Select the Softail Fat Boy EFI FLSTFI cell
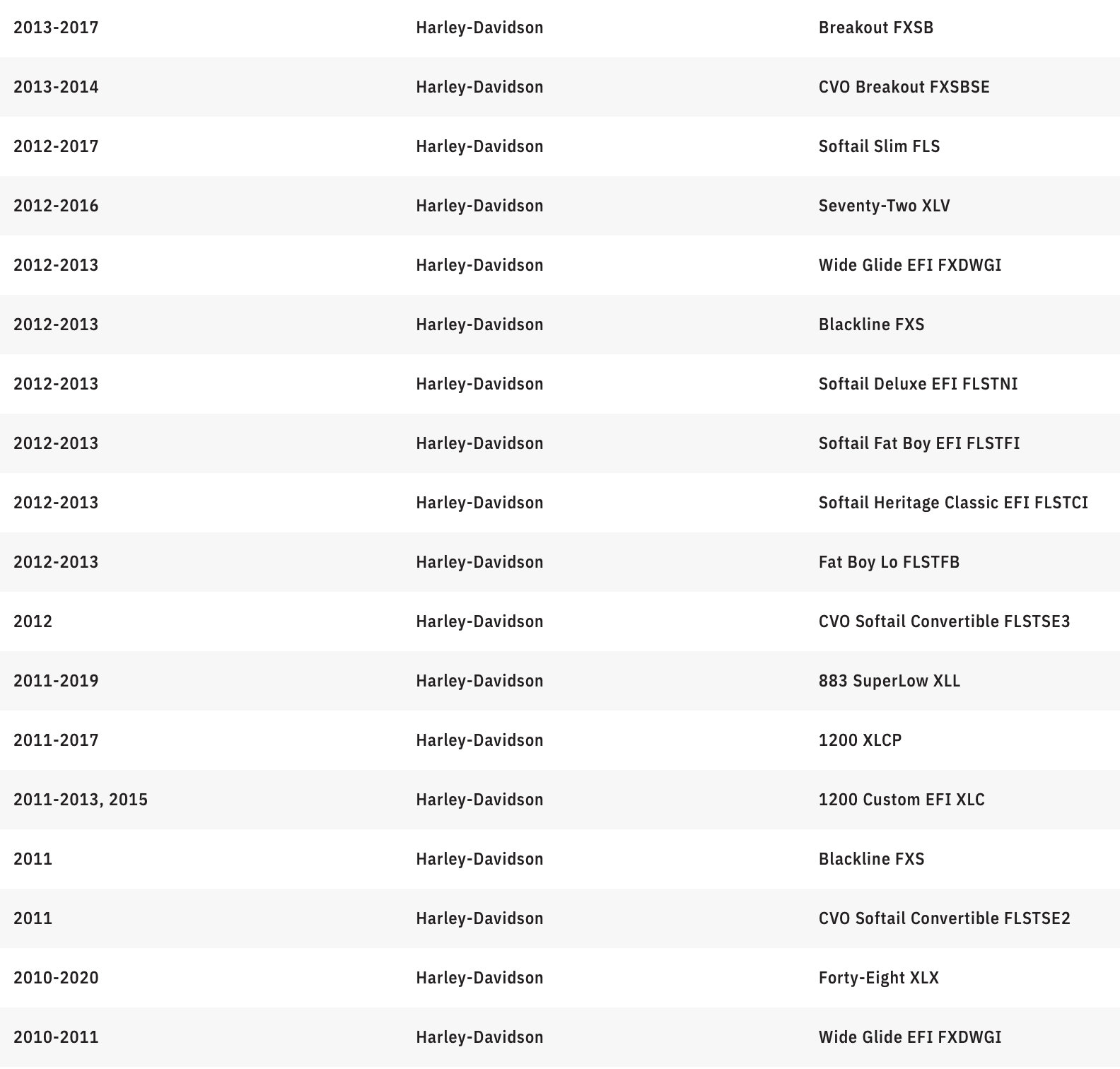This screenshot has width=1120, height=1069. click(918, 443)
